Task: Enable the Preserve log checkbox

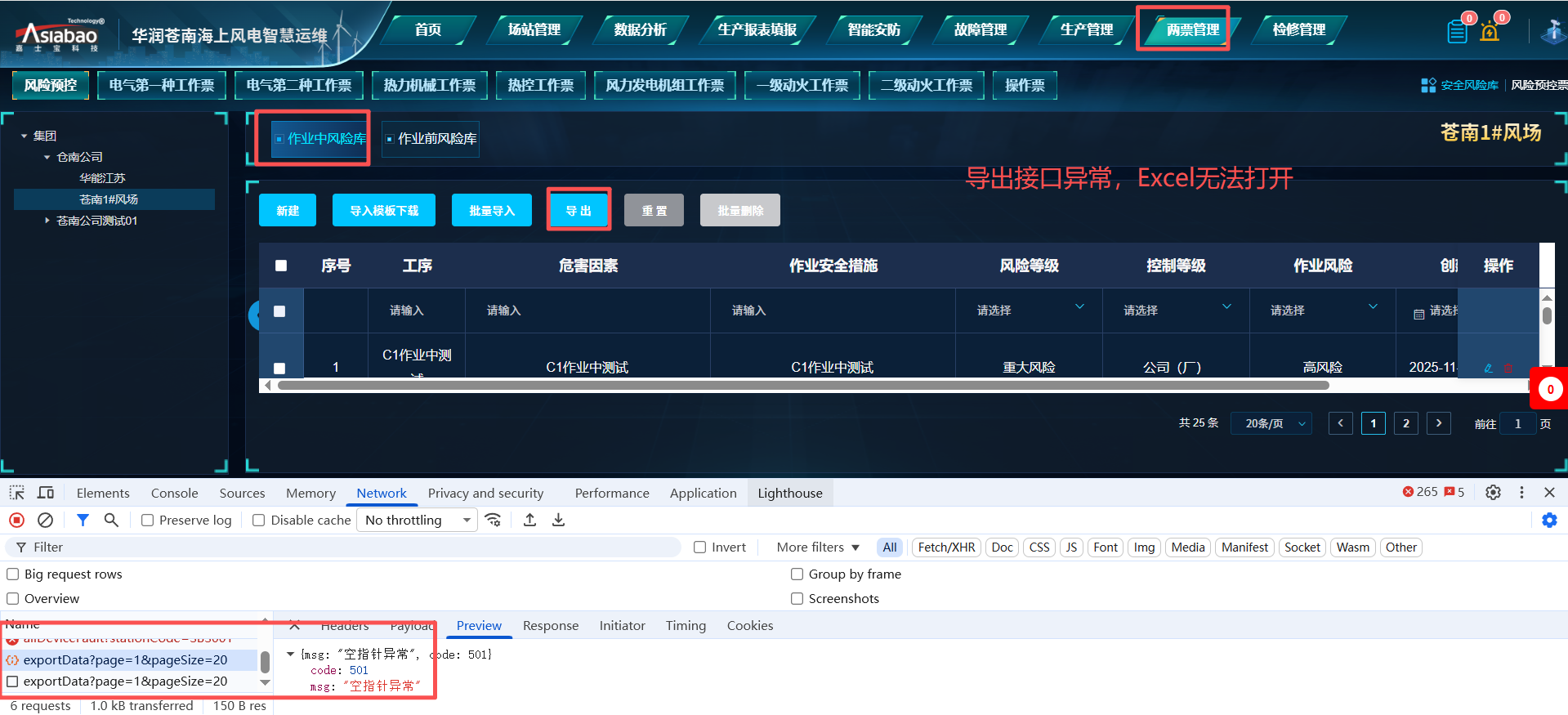Action: click(x=148, y=521)
